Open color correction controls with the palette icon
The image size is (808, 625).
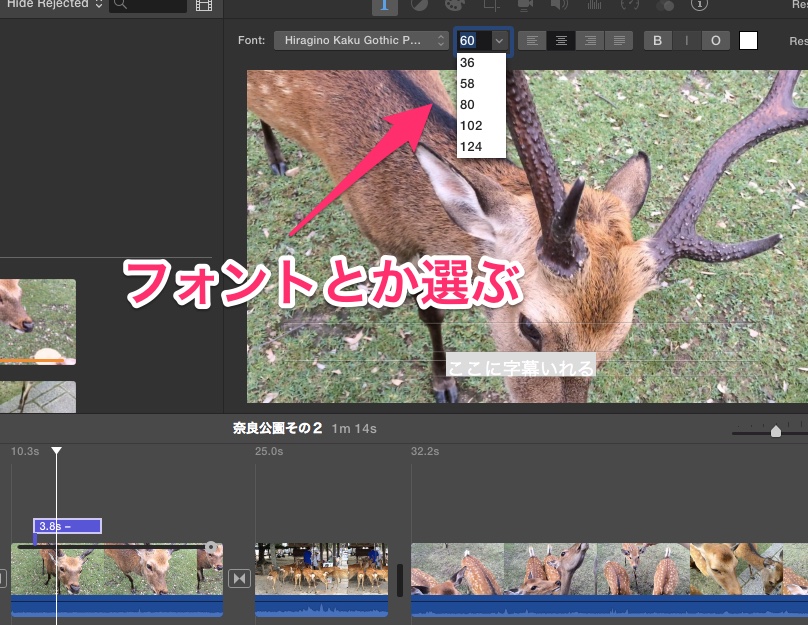[454, 6]
